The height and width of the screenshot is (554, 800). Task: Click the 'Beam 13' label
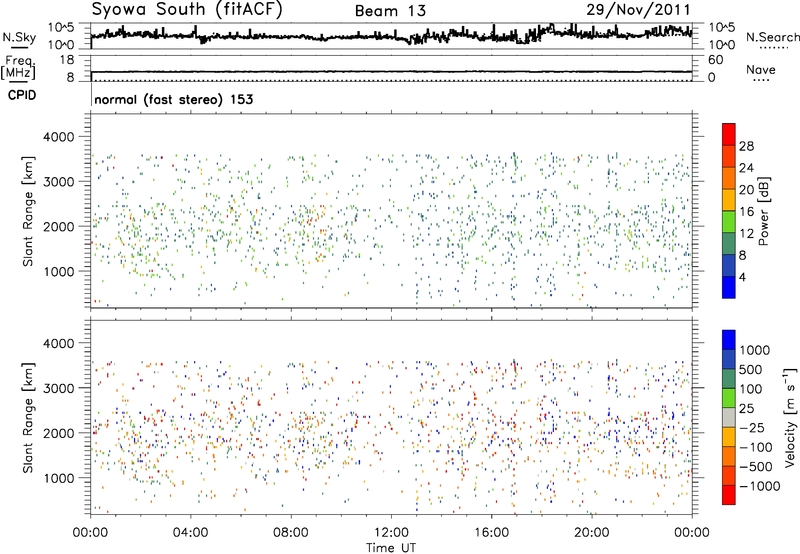pyautogui.click(x=390, y=11)
